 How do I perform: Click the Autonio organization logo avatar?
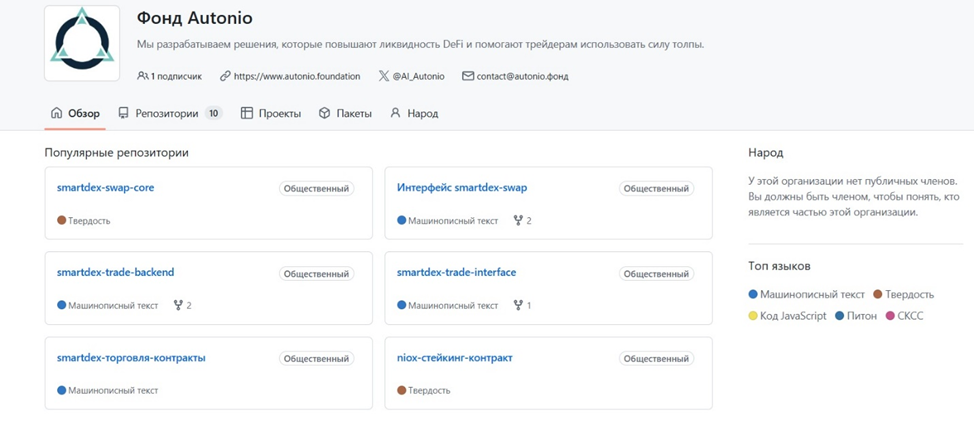tap(82, 43)
